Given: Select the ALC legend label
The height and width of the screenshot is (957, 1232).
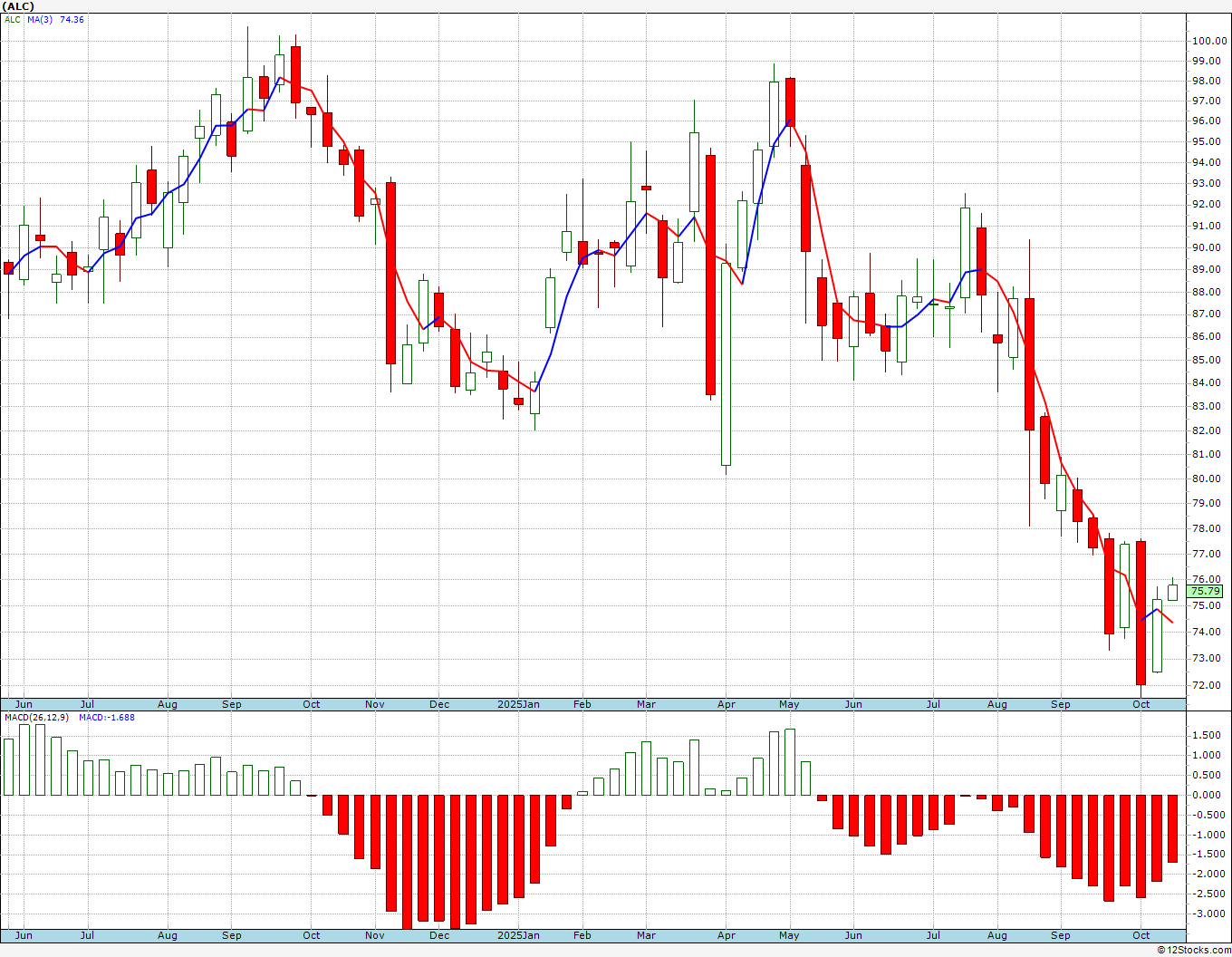Looking at the screenshot, I should click(13, 20).
